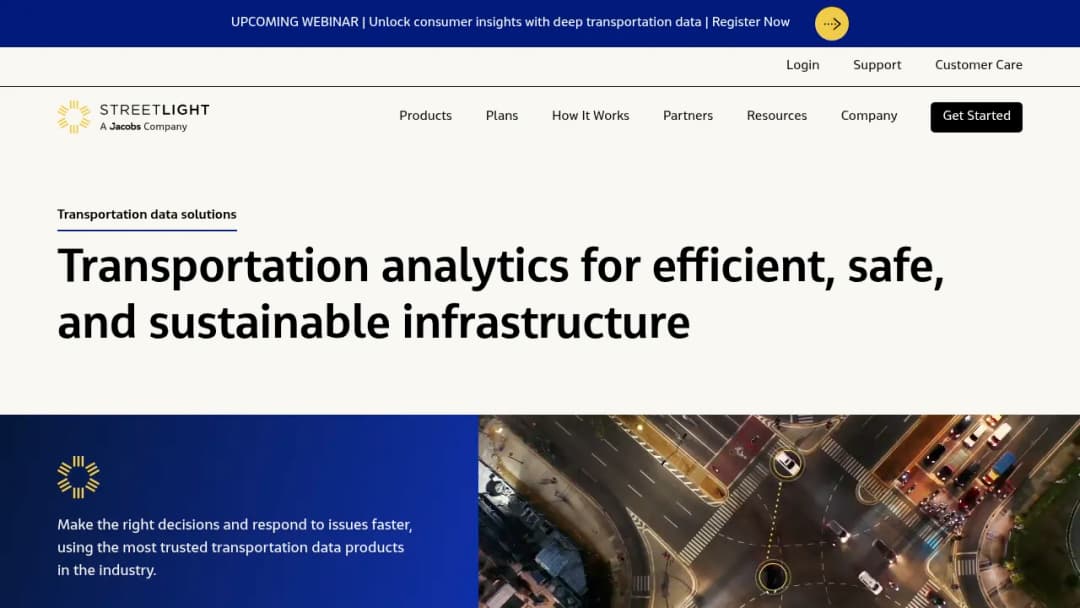The width and height of the screenshot is (1080, 608).
Task: Click the 'Make the right decisions' paragraph
Action: (235, 547)
